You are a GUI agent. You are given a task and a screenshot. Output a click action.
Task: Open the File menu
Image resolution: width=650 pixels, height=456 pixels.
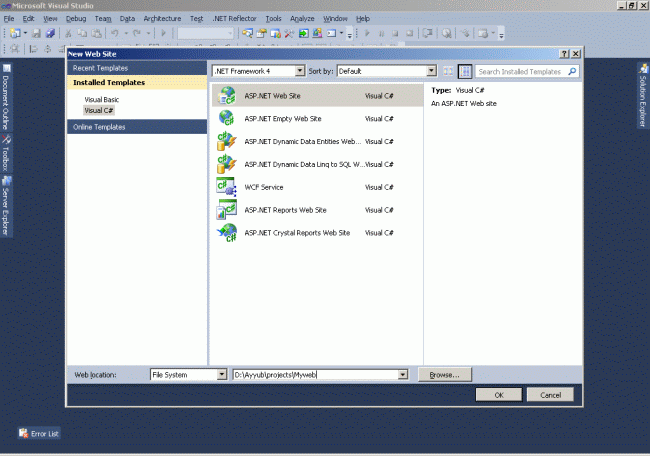pyautogui.click(x=9, y=19)
